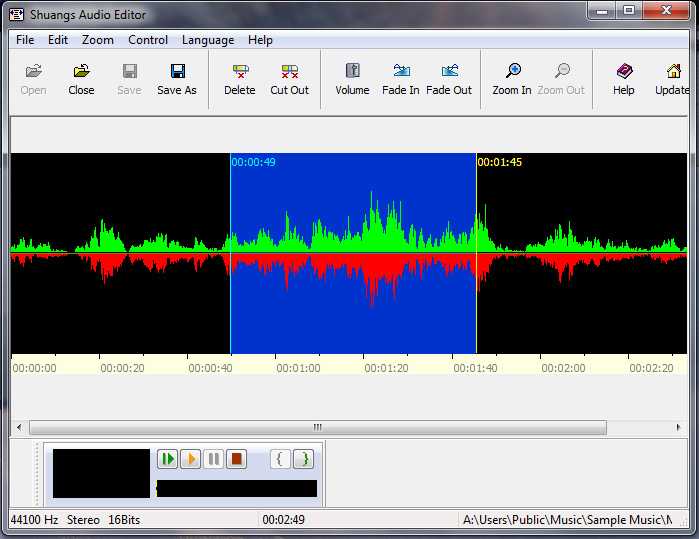Click the 00:02:00 timeline tick

click(x=540, y=357)
